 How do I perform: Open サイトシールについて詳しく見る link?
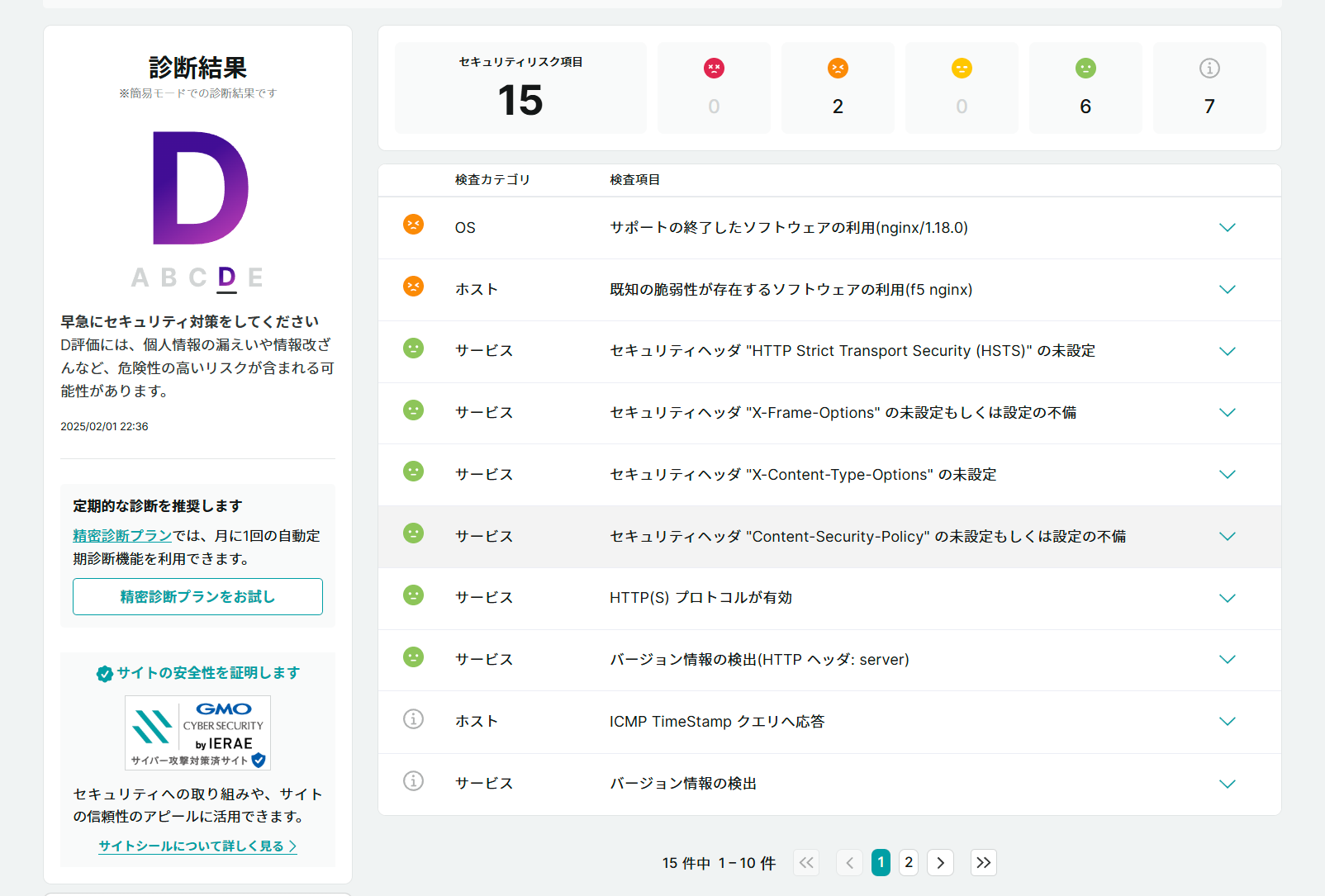click(197, 846)
